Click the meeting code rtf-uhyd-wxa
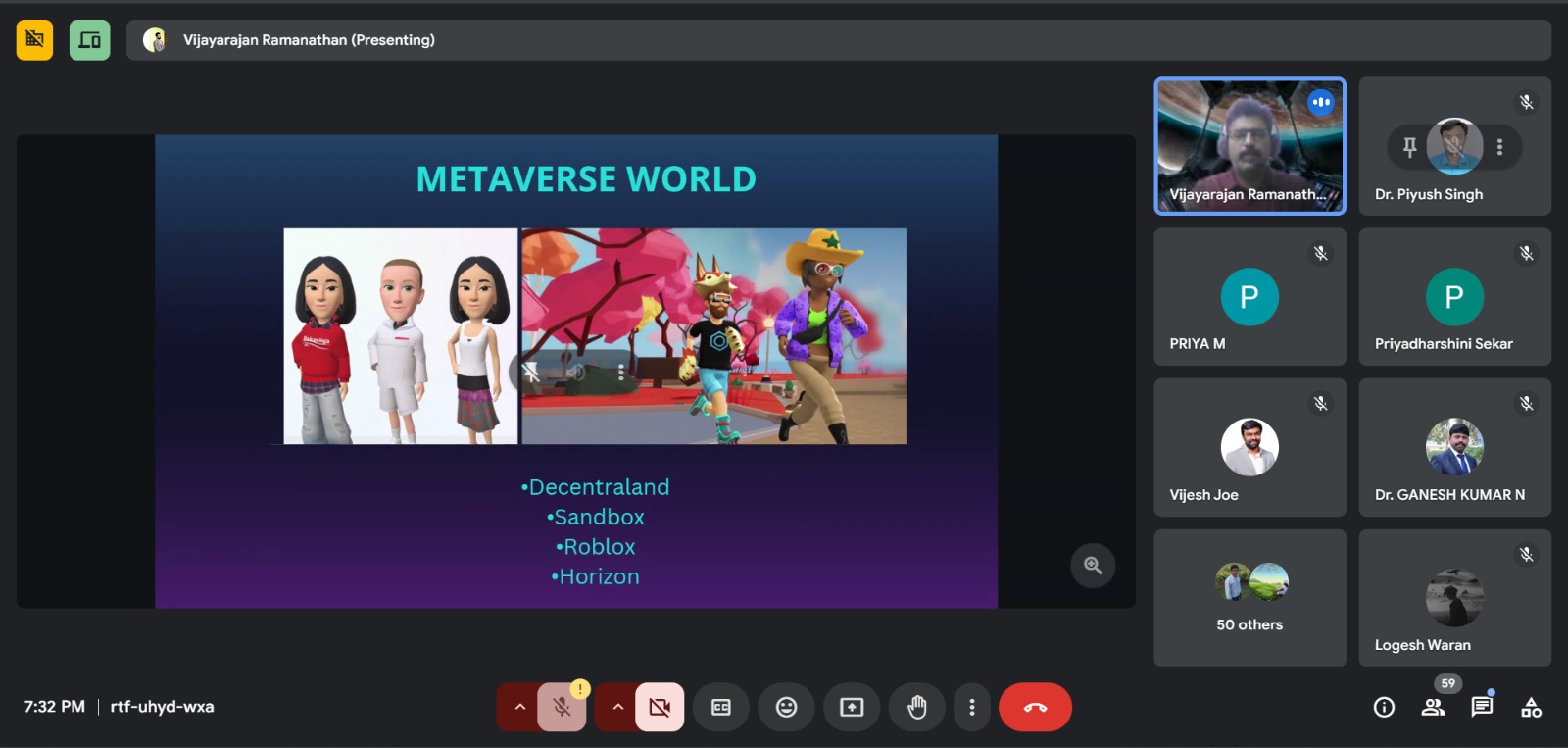 [162, 707]
